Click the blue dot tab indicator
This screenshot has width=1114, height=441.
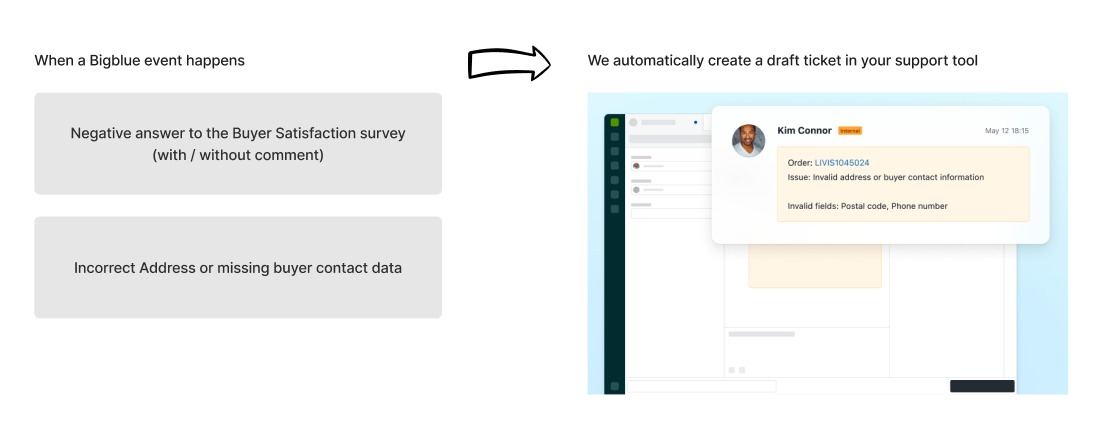[696, 123]
